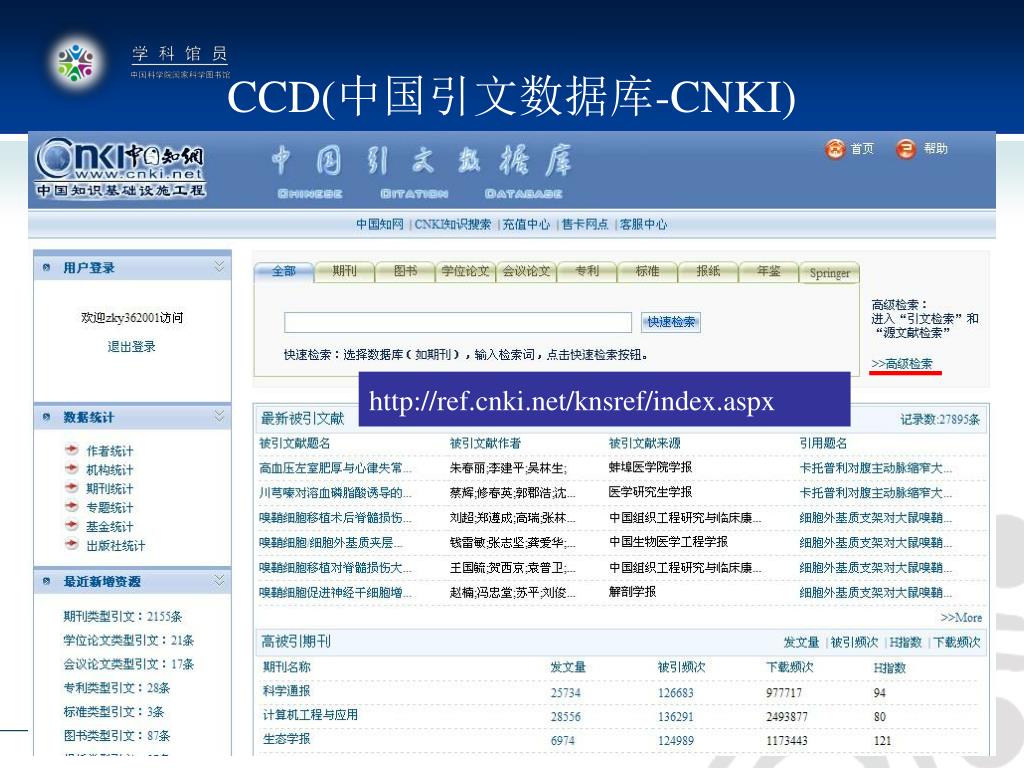
Task: Click the 期刊统计 arrow icon
Action: tap(72, 488)
